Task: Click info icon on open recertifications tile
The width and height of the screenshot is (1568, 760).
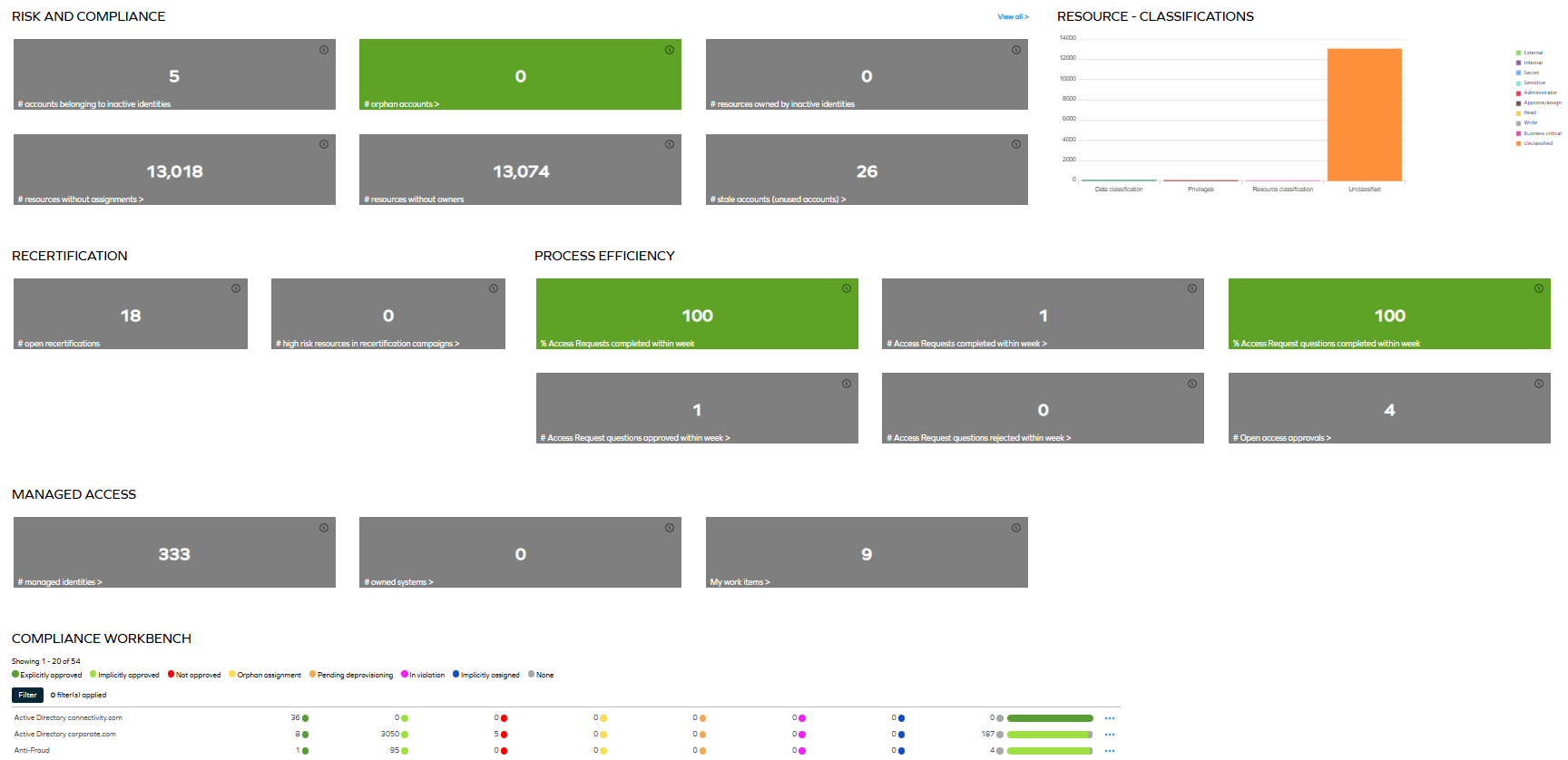Action: (236, 288)
